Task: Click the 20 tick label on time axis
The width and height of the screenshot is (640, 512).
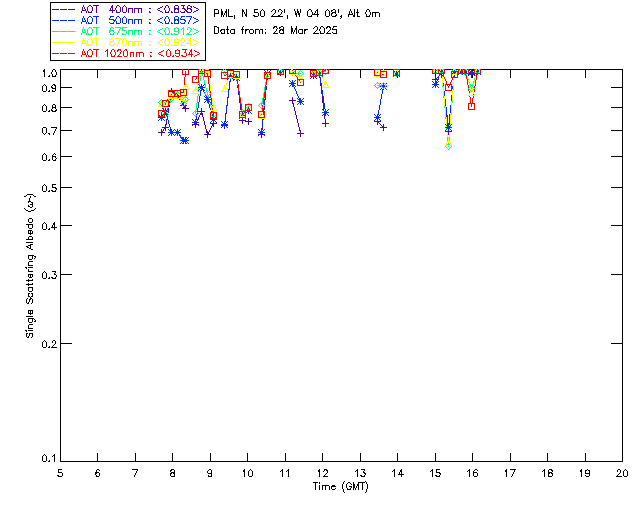Action: (x=622, y=472)
